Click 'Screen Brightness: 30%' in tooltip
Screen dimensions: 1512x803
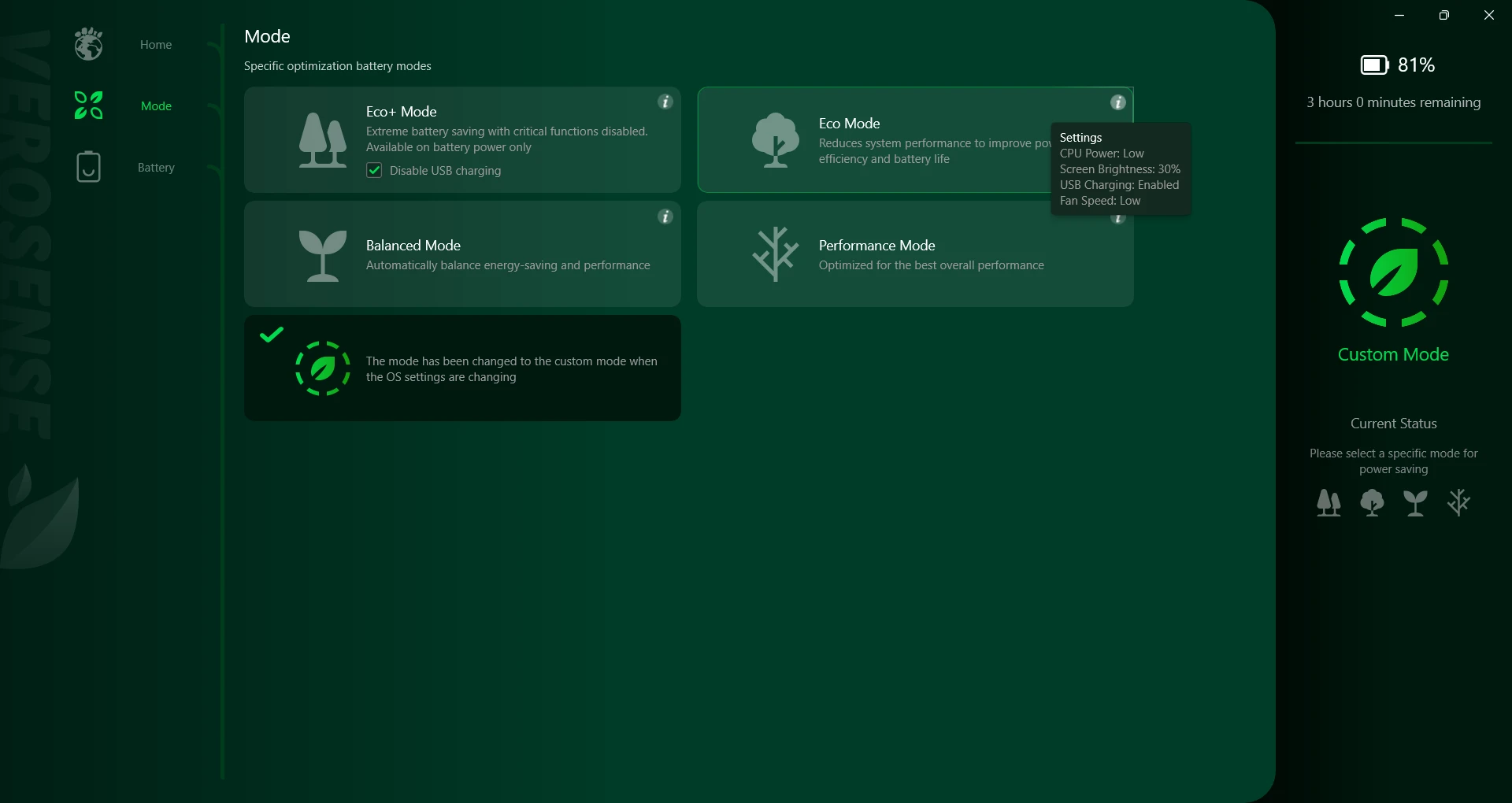(1120, 169)
